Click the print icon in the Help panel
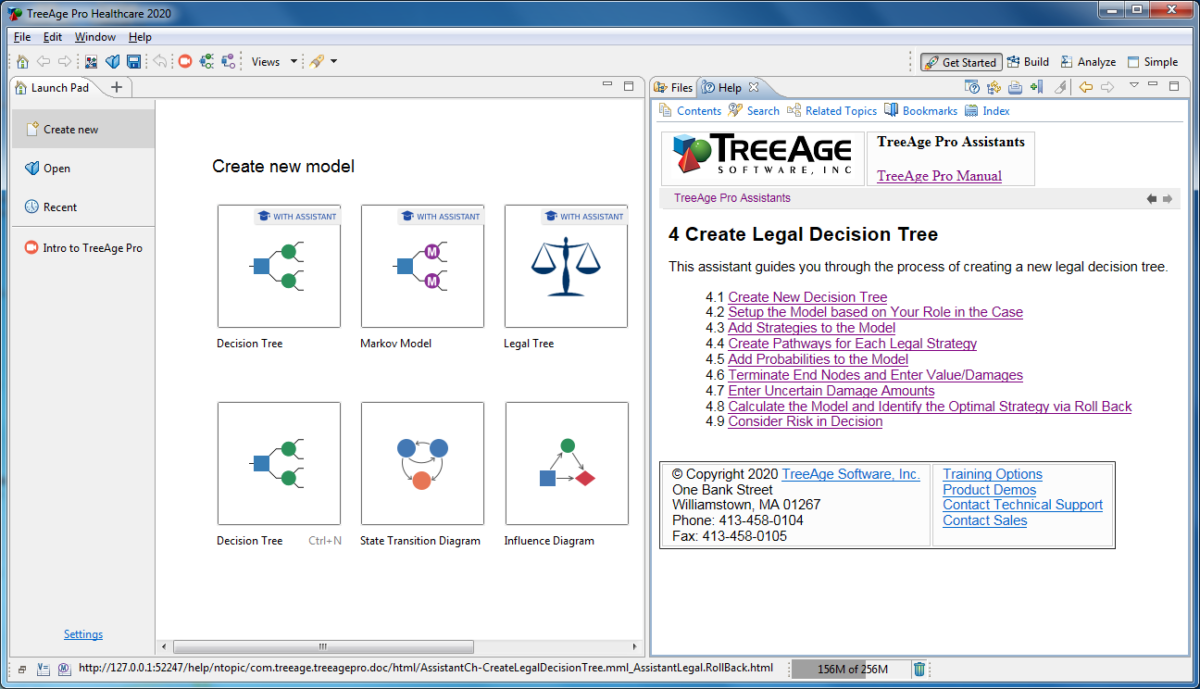 (1015, 87)
